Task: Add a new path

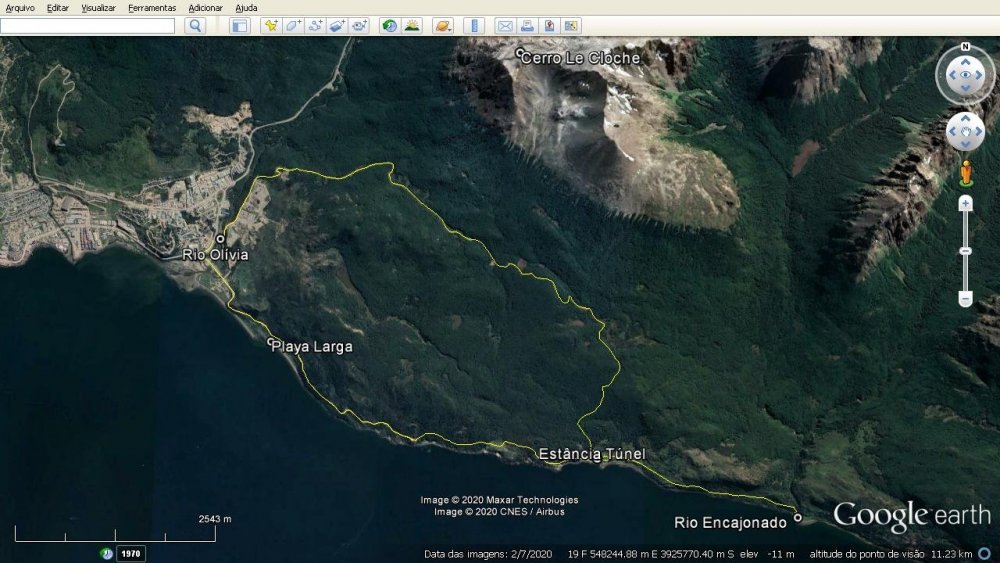Action: 315,26
